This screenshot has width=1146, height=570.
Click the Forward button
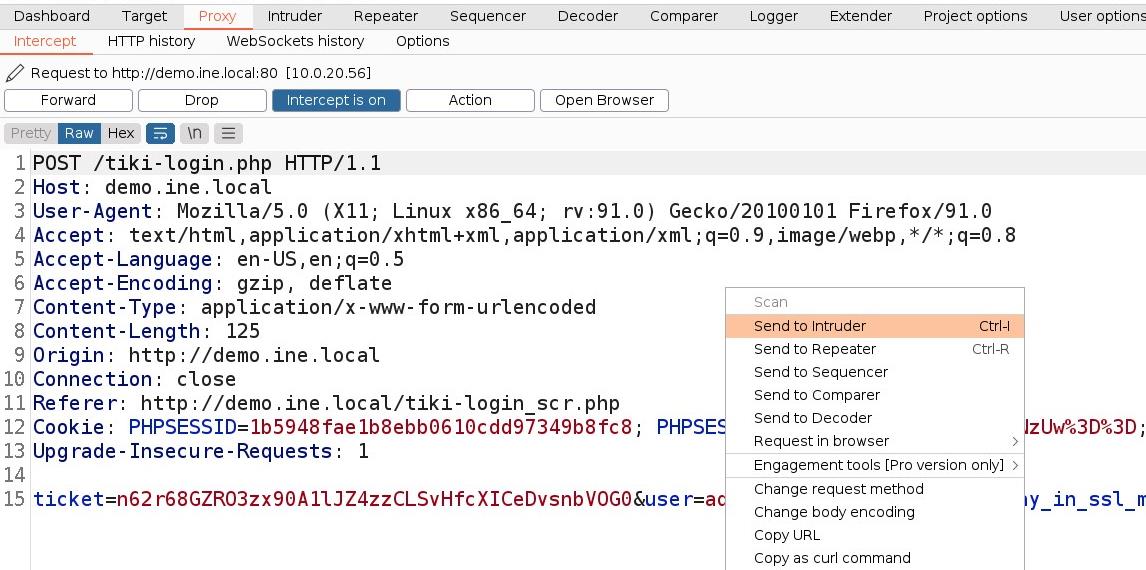point(68,100)
